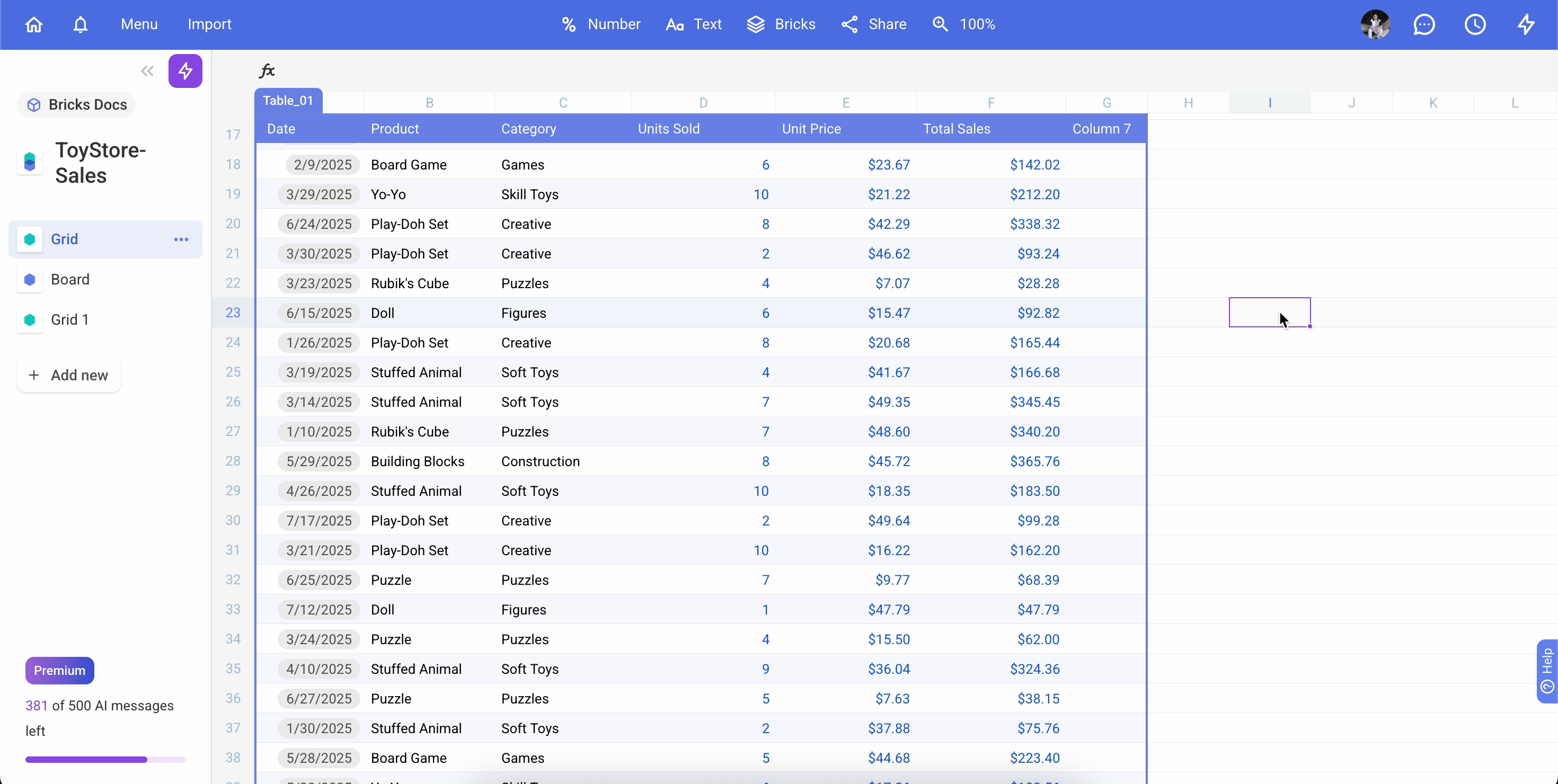Screen dimensions: 1558x784
Task: Click Add new page button
Action: tap(68, 376)
